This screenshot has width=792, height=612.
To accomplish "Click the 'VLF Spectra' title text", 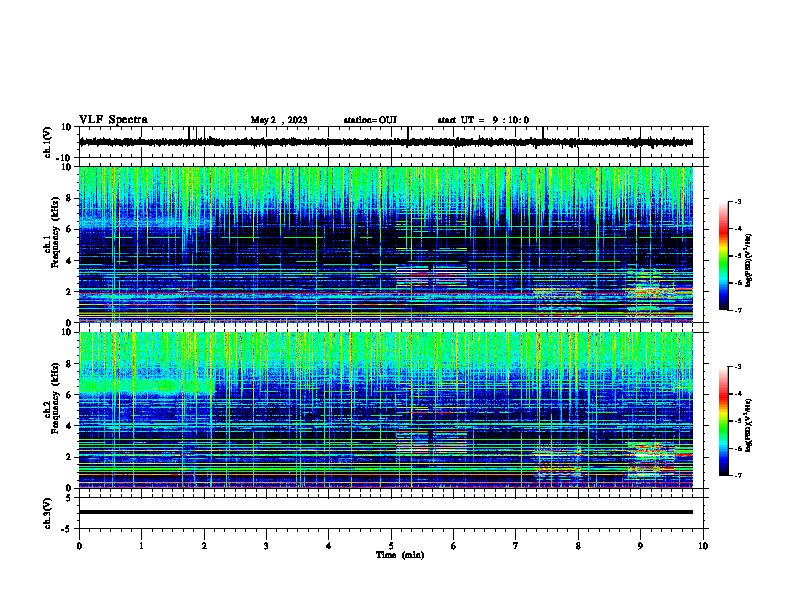I will point(113,120).
